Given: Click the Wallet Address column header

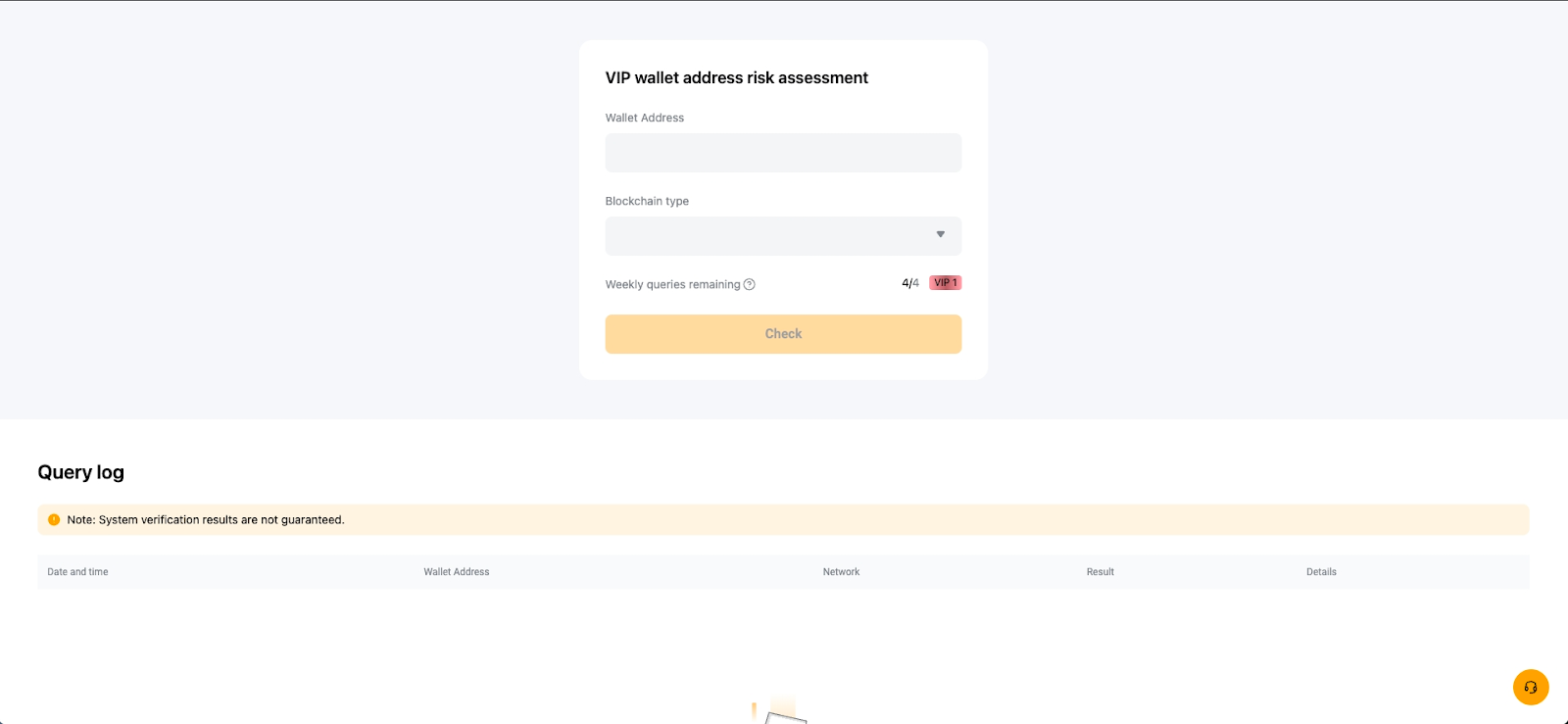Looking at the screenshot, I should (457, 572).
